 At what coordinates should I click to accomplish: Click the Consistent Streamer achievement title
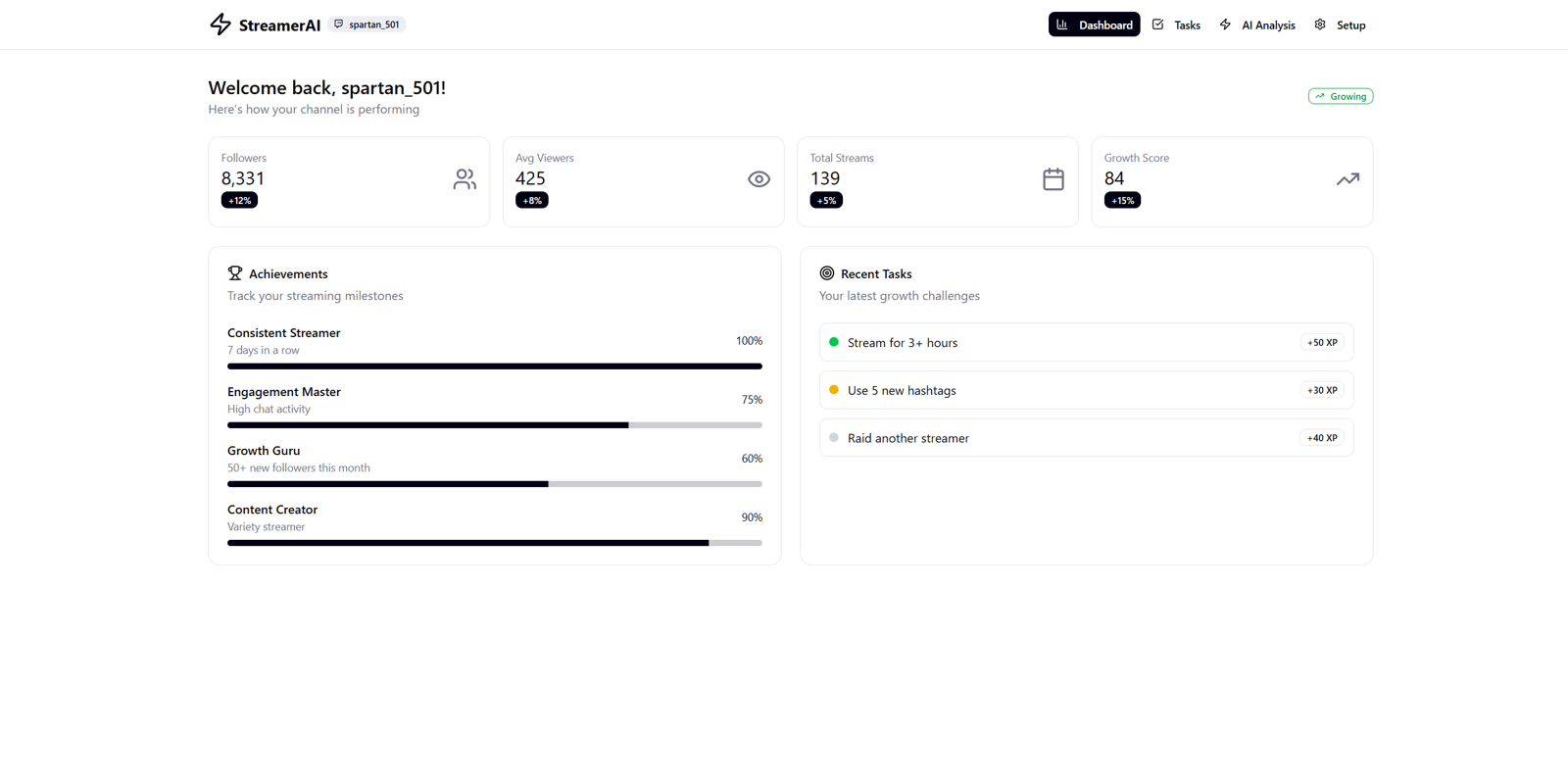click(x=284, y=333)
